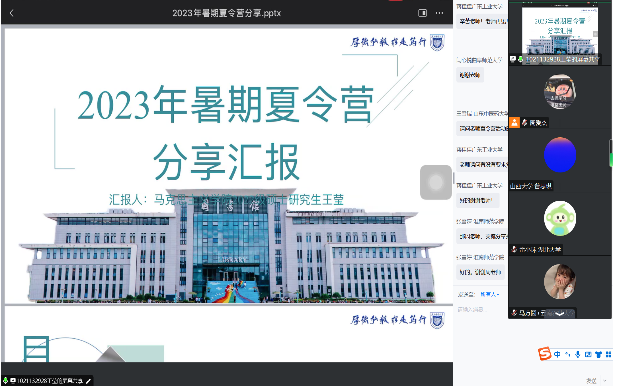Open the split view icon beside the file title

click(x=422, y=13)
